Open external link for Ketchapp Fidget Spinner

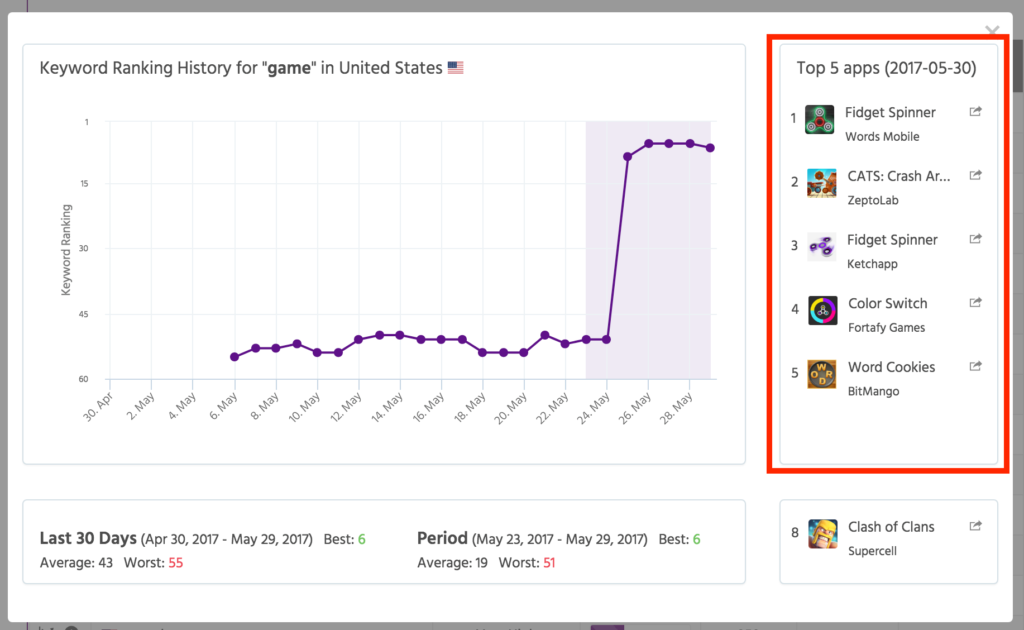[975, 239]
